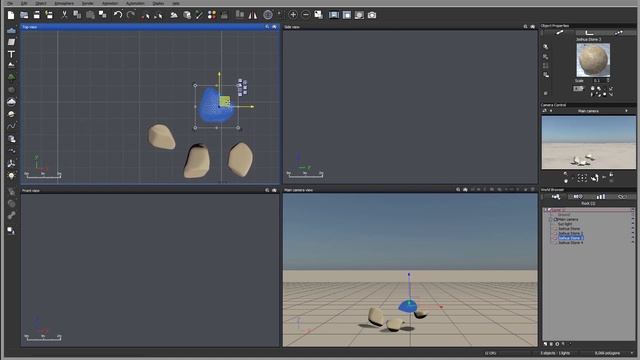Viewport: 640px width, 360px height.
Task: Select Joshua Stone 4 in World Browser
Action: pos(571,243)
